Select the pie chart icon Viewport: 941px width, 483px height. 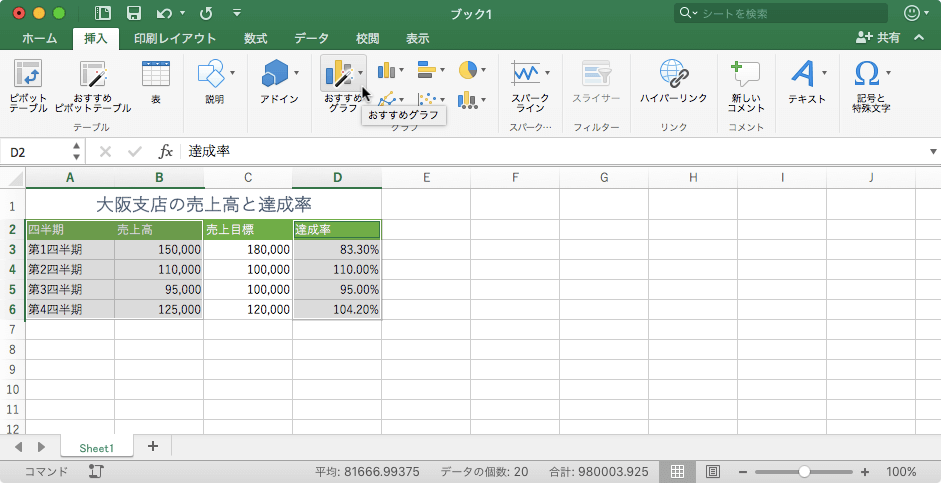coord(467,70)
